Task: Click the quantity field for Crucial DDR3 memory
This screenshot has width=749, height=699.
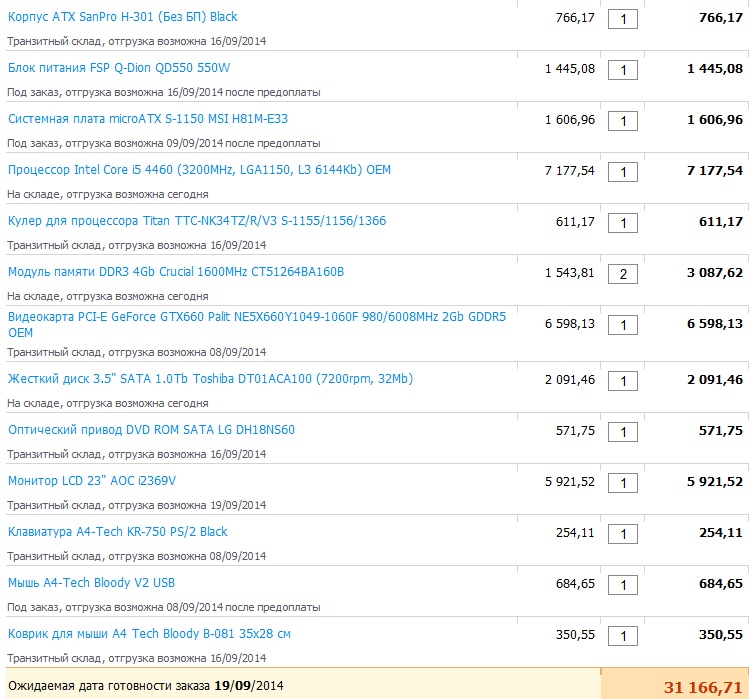Action: (623, 274)
